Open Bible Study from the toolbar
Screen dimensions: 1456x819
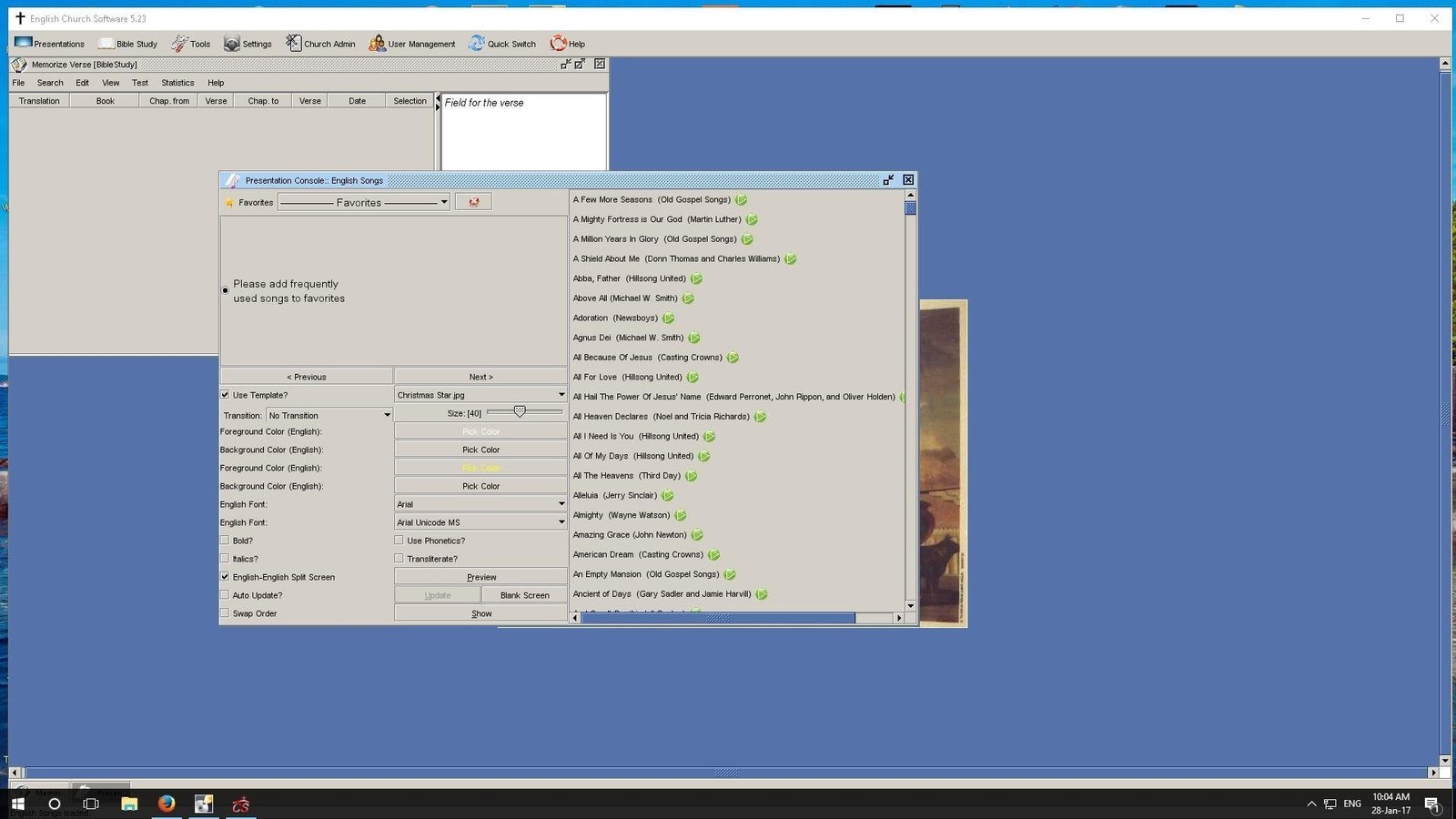(x=127, y=44)
